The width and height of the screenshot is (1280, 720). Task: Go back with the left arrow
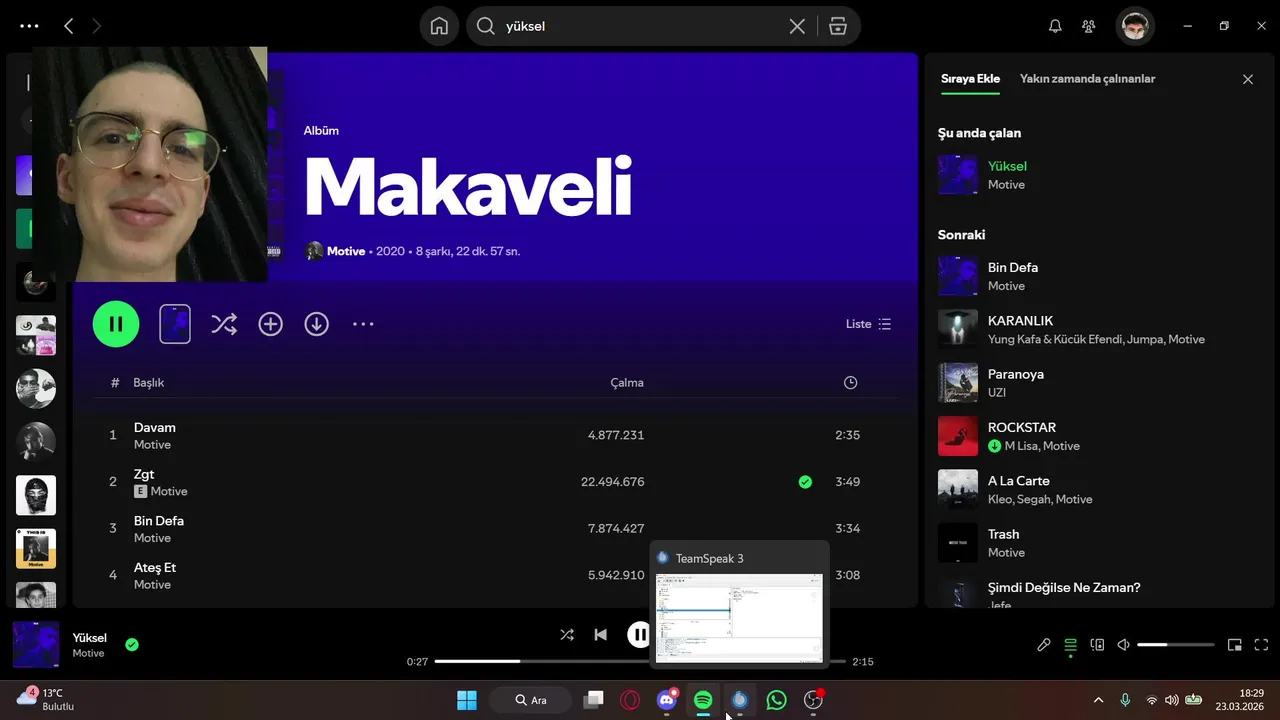[x=68, y=26]
